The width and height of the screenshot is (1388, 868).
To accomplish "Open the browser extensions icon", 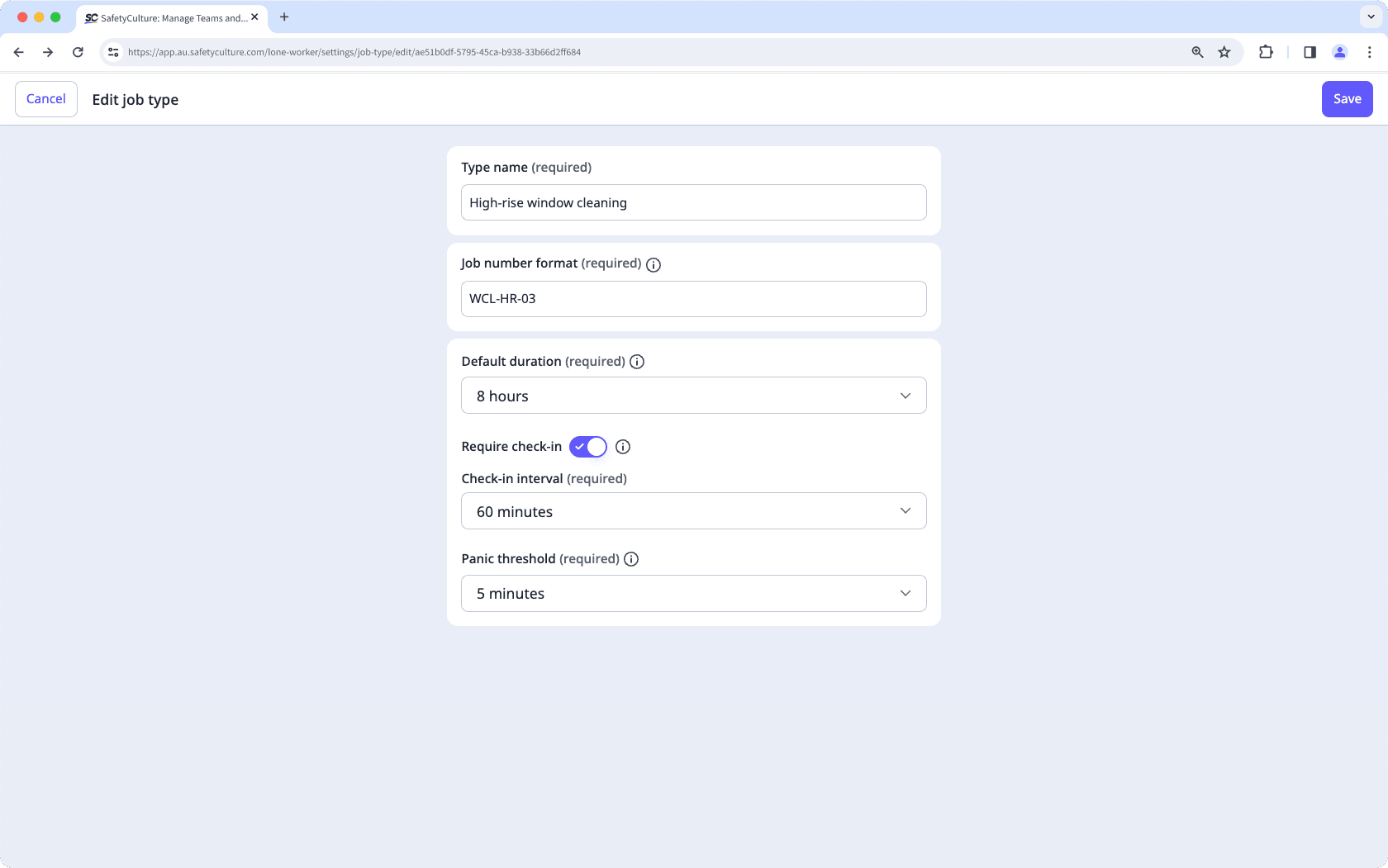I will (x=1266, y=51).
